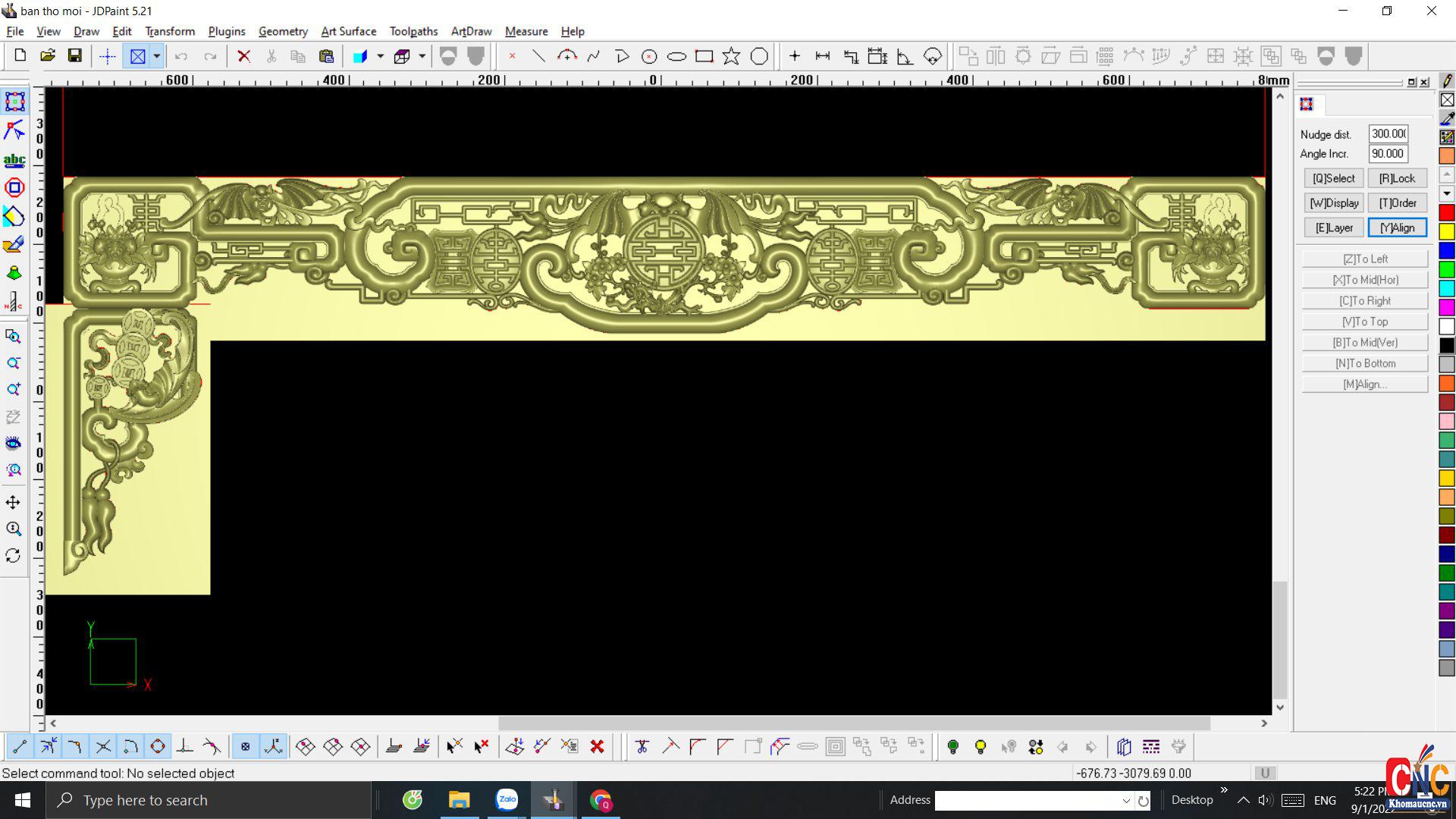Select the ellipse drawing tool

(x=676, y=56)
